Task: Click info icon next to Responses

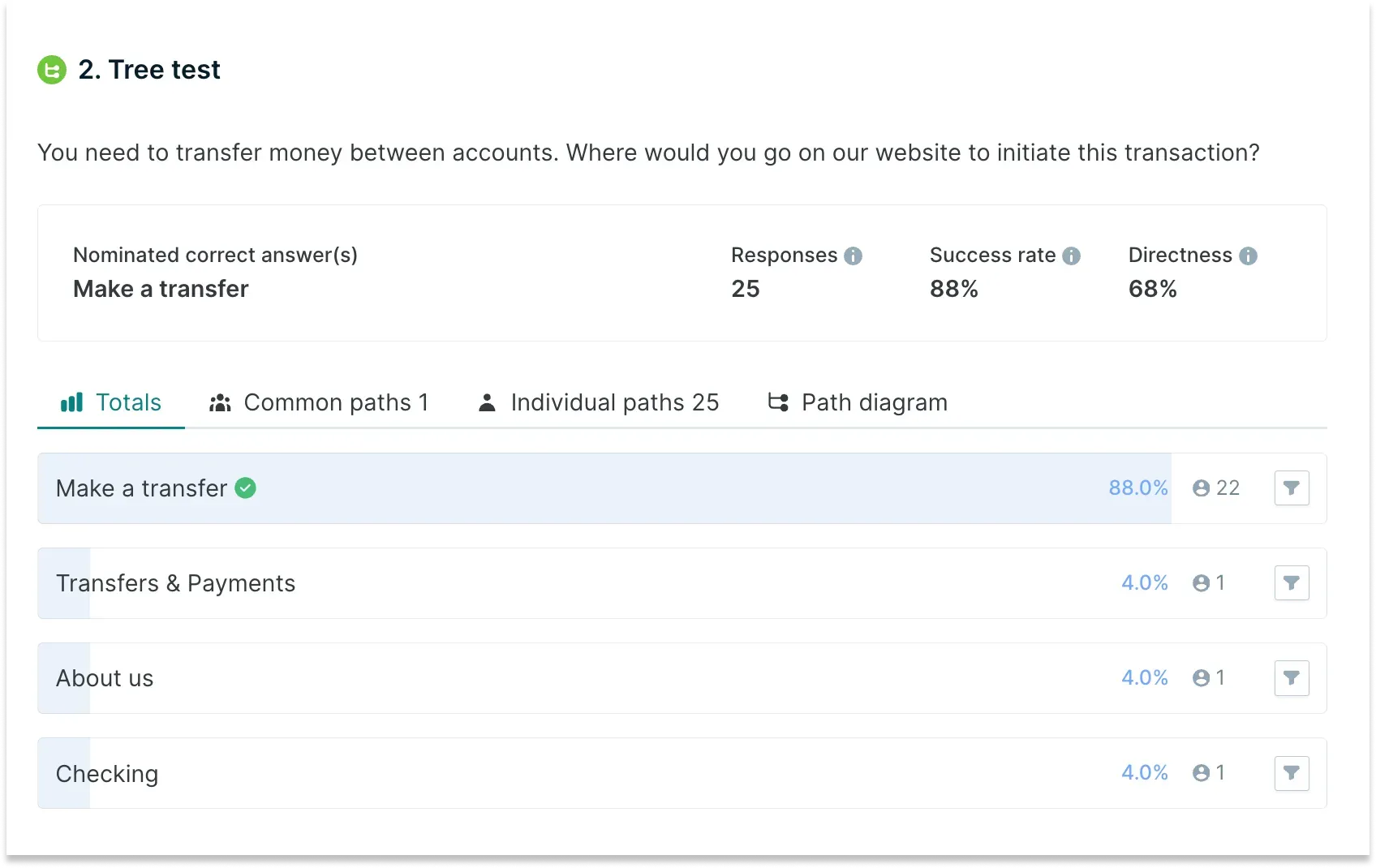Action: tap(853, 256)
